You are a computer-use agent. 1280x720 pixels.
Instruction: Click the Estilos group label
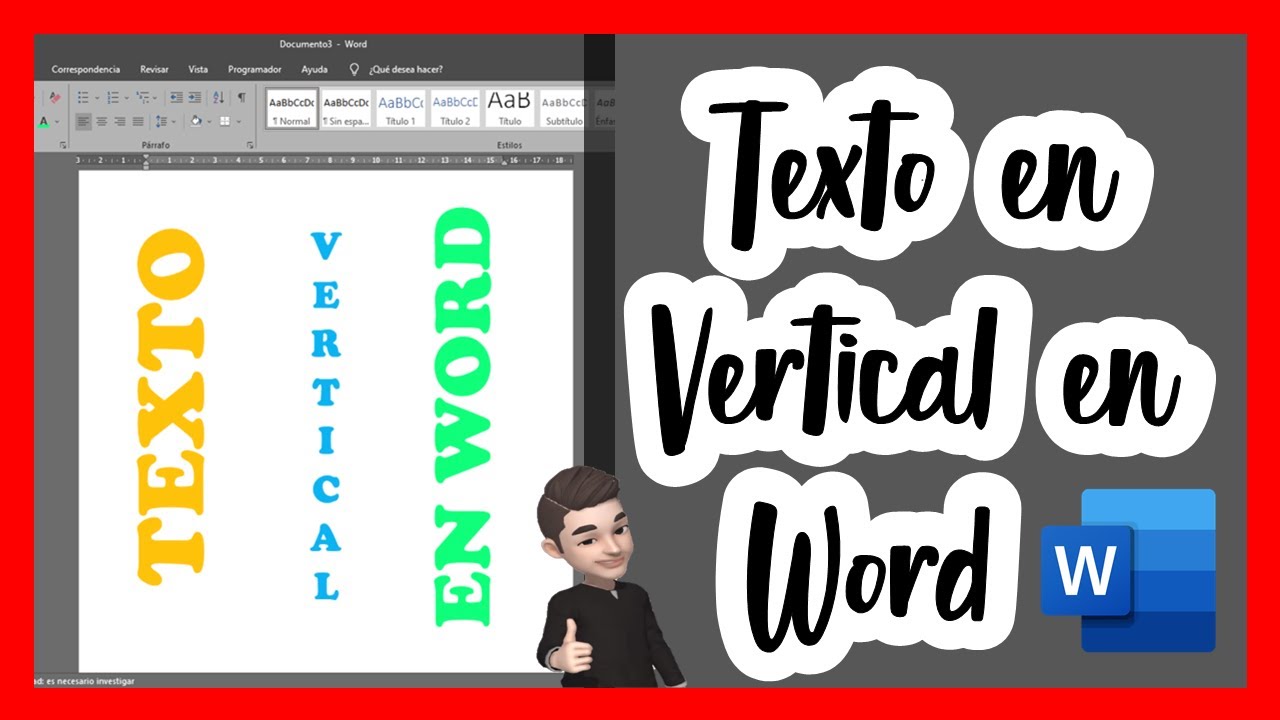click(x=510, y=146)
